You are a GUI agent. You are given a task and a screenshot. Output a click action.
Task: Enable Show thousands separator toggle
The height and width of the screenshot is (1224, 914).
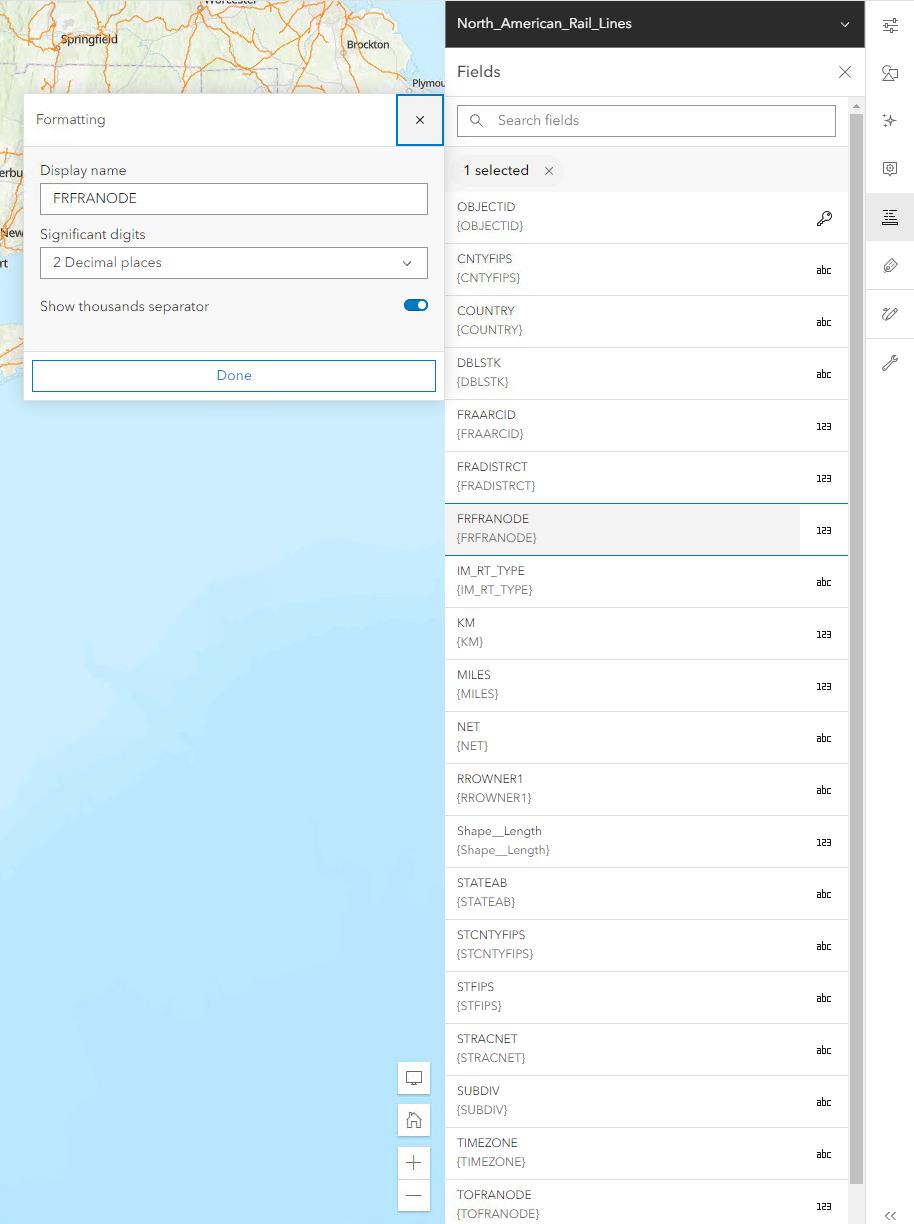(415, 305)
